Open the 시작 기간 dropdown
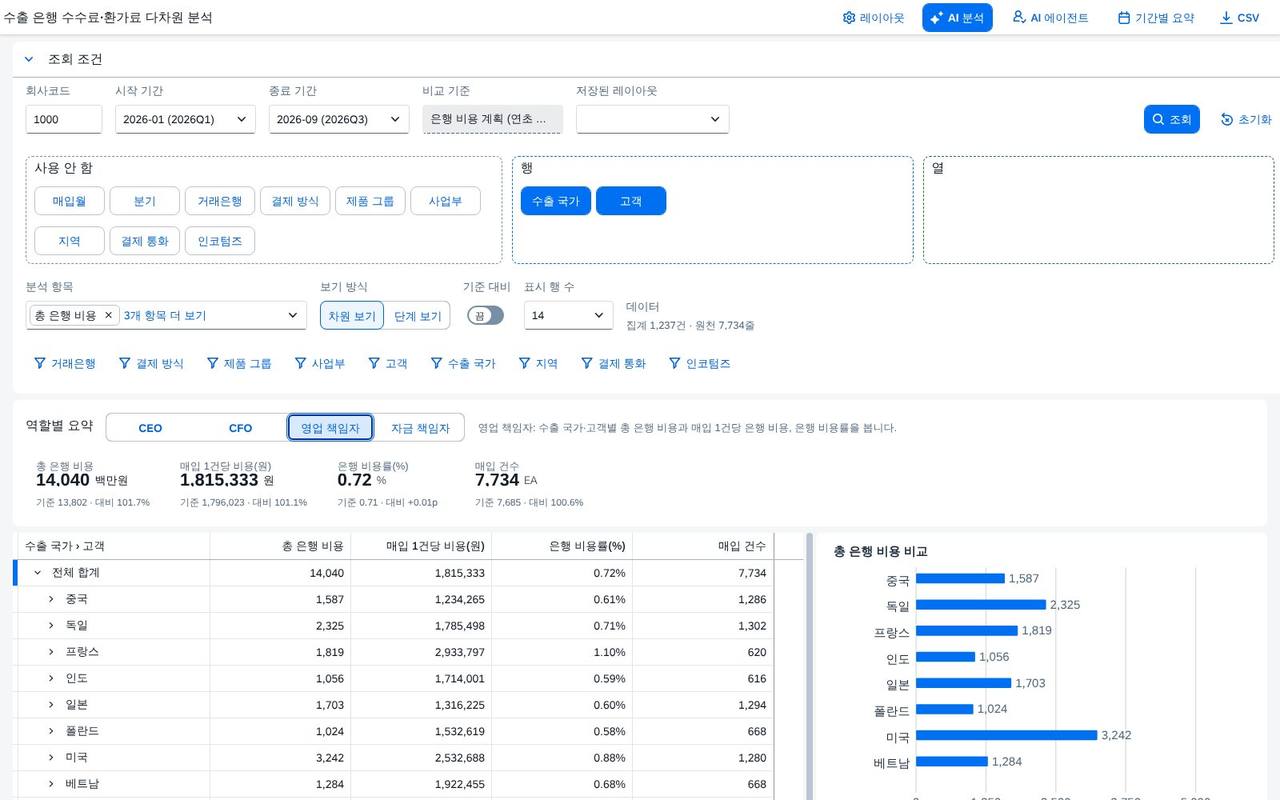The width and height of the screenshot is (1280, 800). (185, 119)
